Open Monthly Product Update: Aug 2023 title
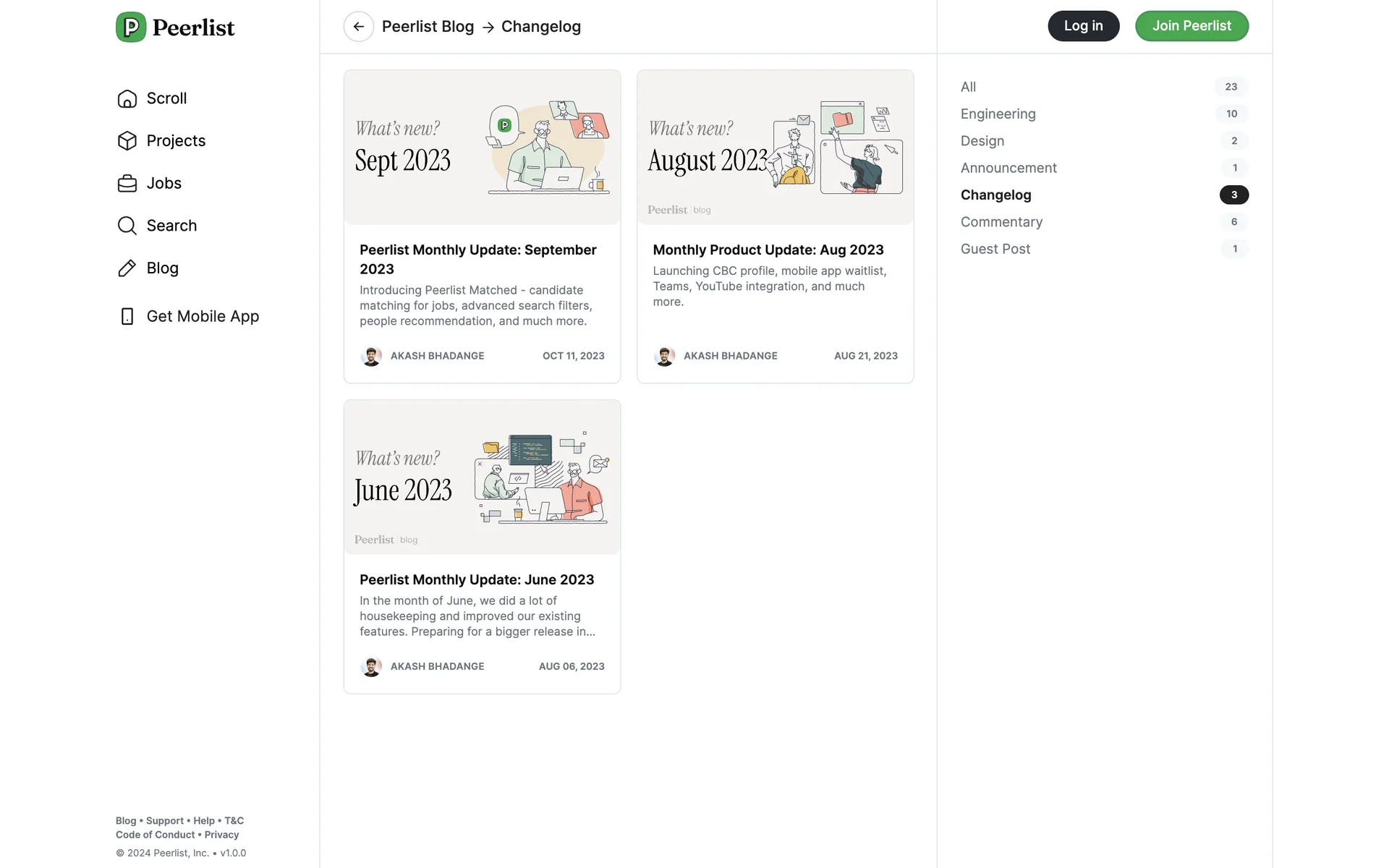The height and width of the screenshot is (868, 1389). (768, 250)
